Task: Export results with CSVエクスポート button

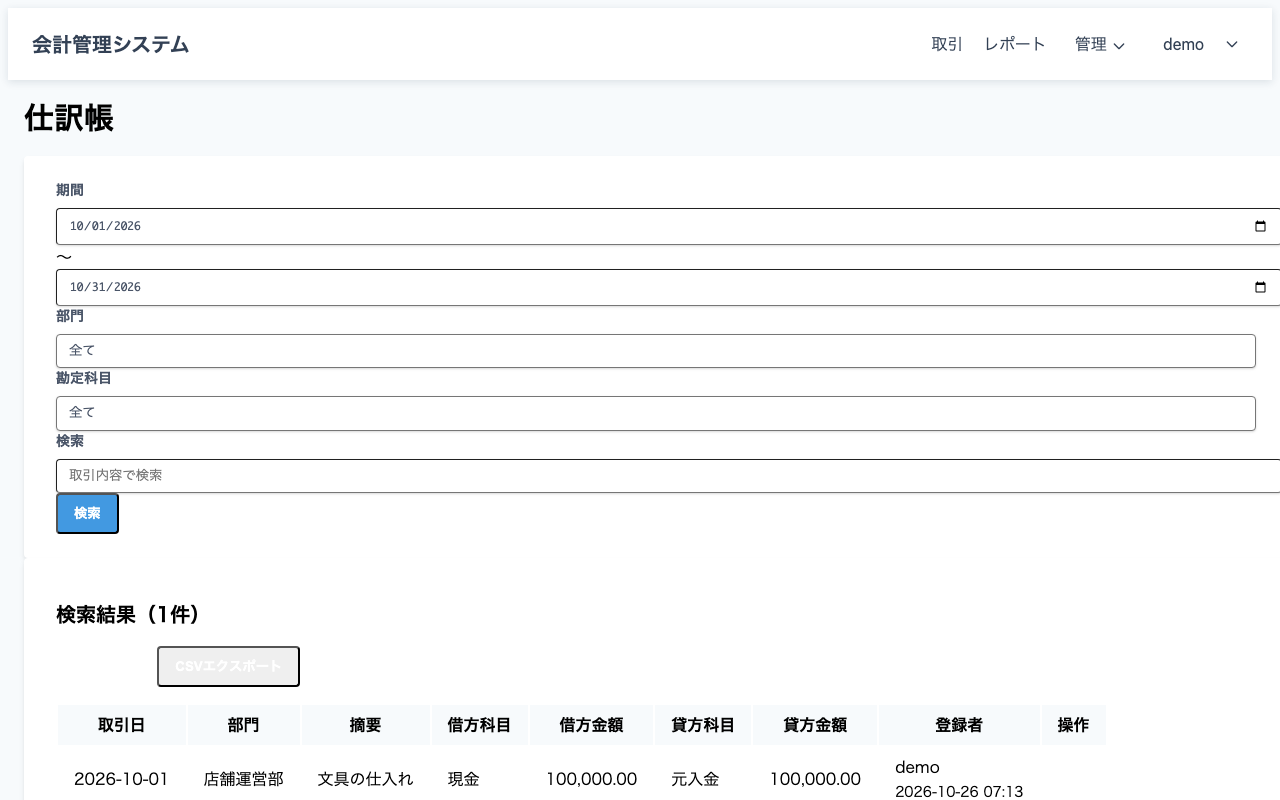Action: (x=228, y=667)
